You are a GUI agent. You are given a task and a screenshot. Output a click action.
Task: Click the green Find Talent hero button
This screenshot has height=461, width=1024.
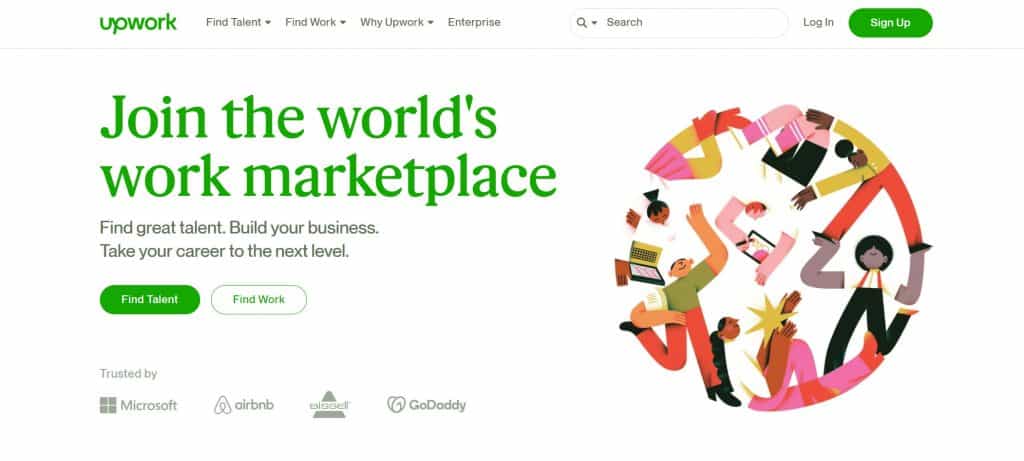point(150,300)
